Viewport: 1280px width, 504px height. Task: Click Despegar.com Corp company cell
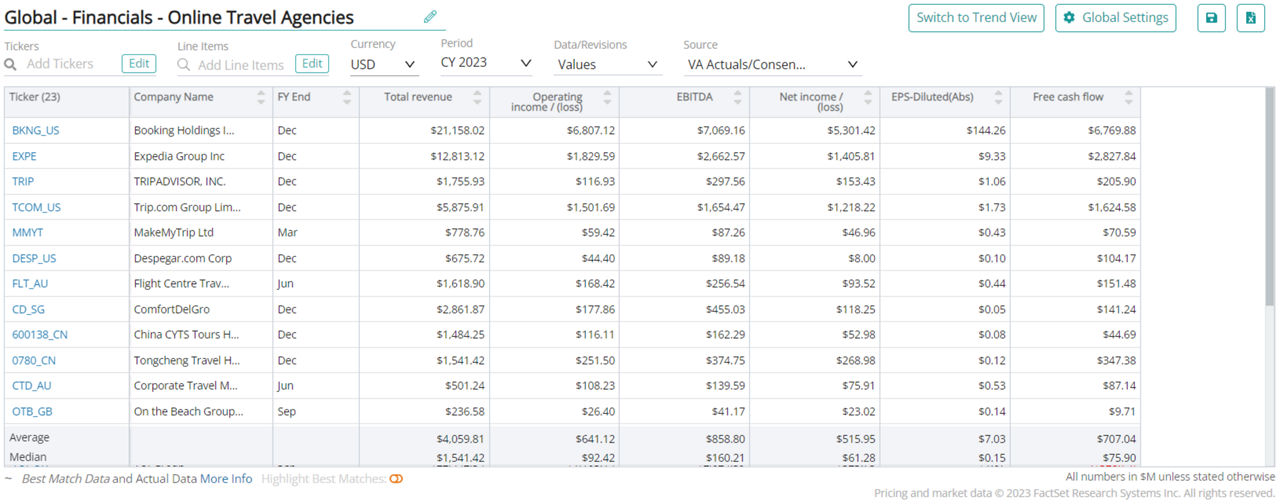click(201, 258)
